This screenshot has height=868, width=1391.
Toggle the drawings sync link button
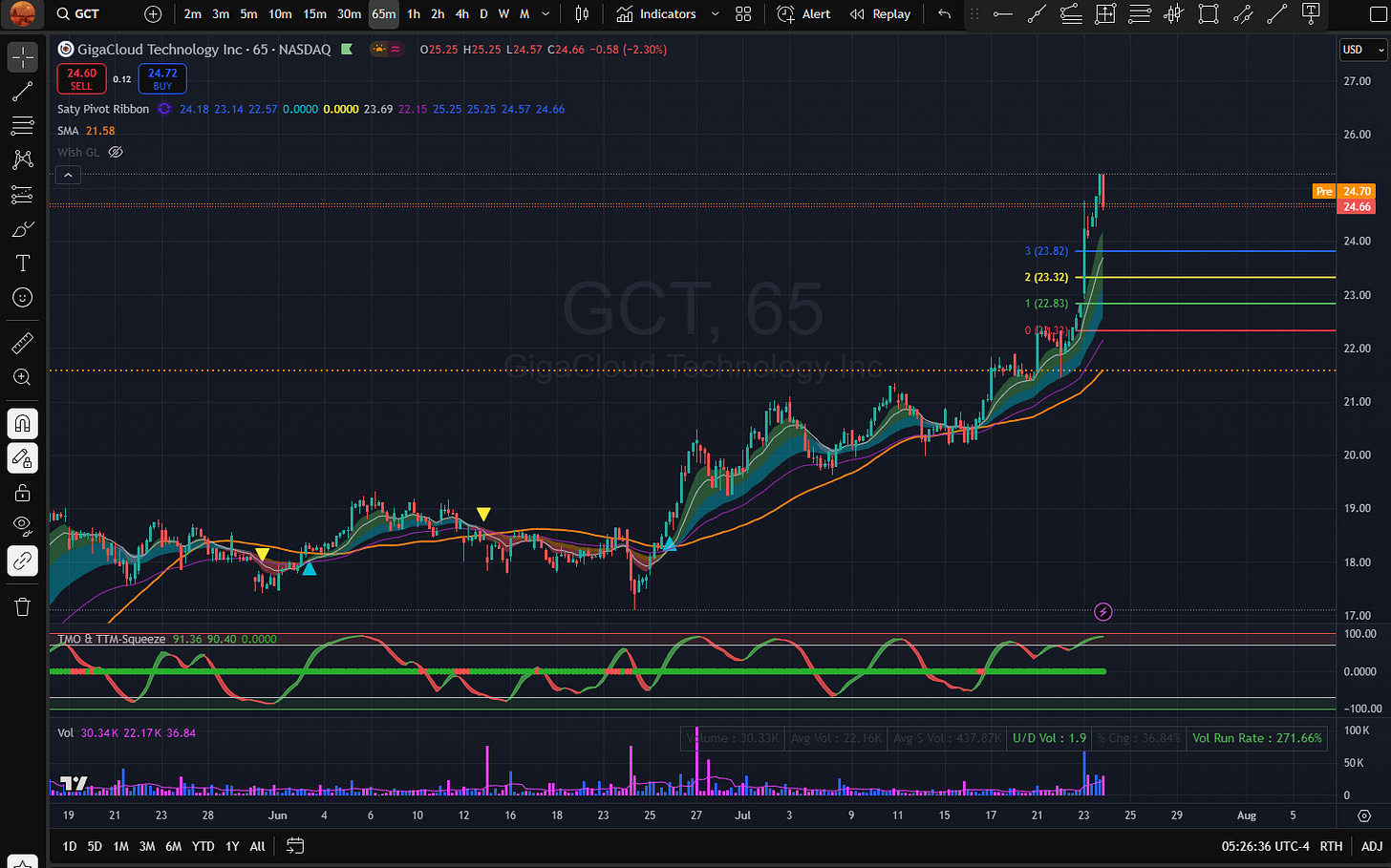tap(23, 561)
